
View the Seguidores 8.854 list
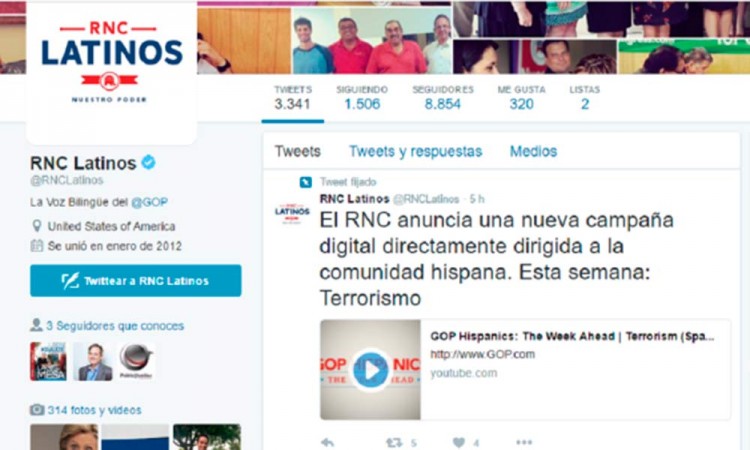443,98
